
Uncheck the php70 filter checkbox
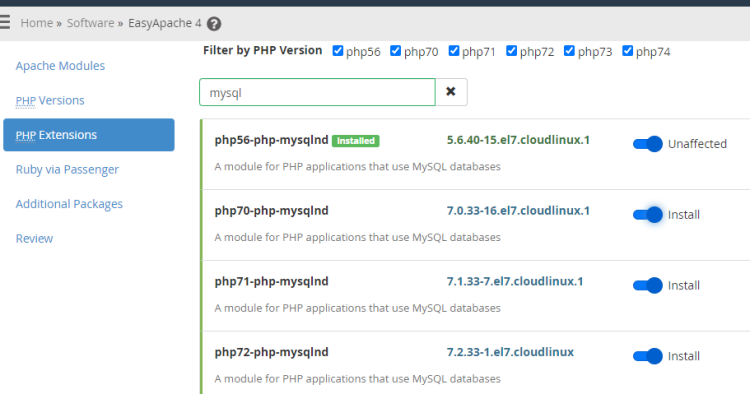[395, 51]
